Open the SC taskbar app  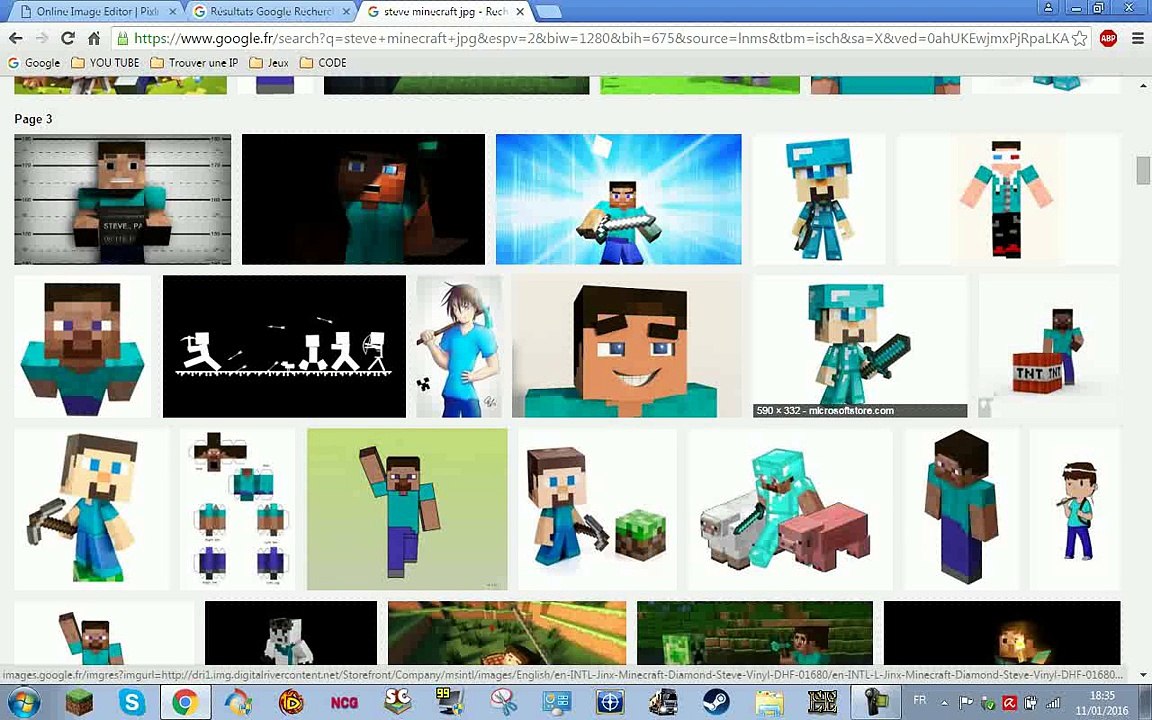397,703
